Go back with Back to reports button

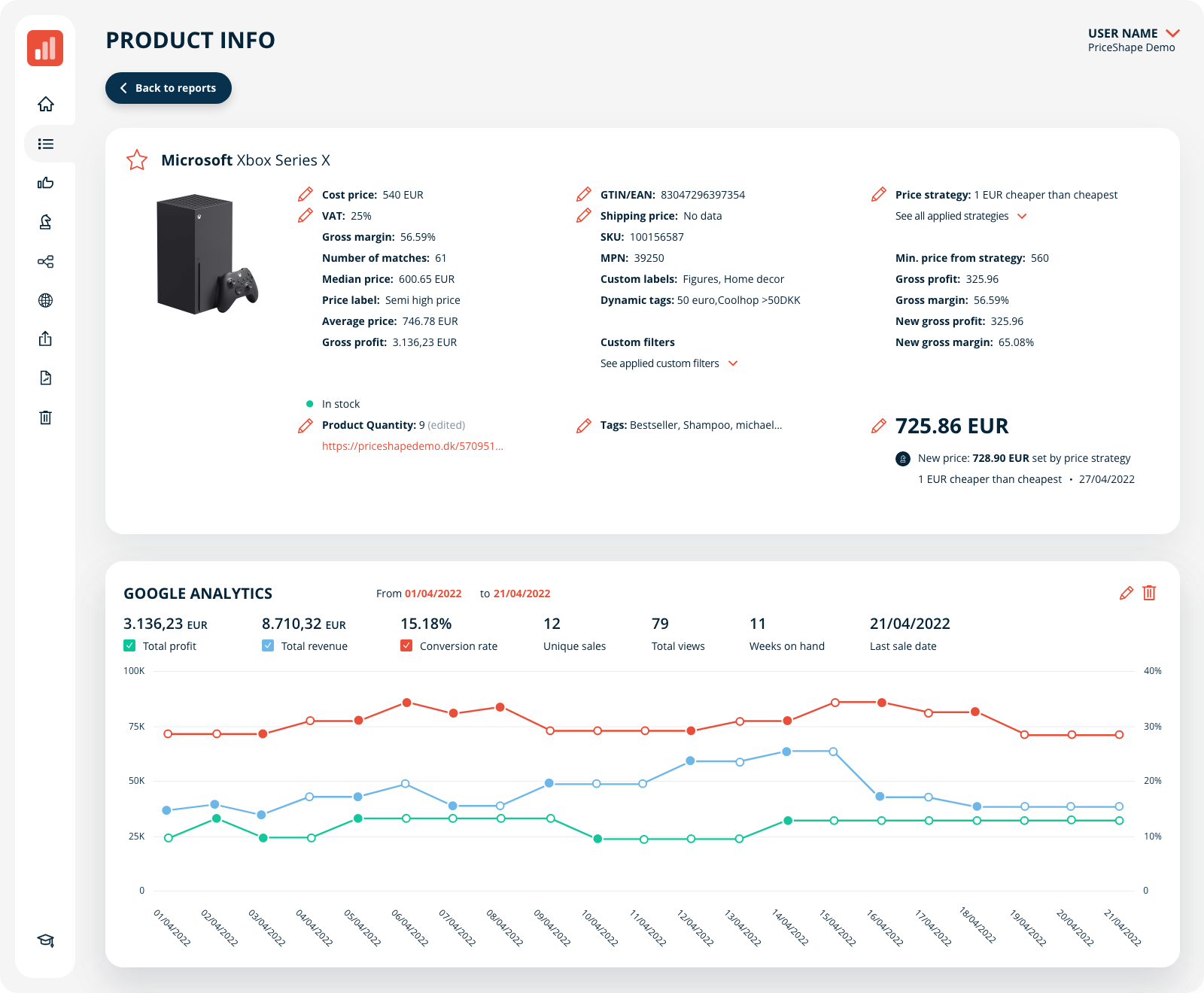[169, 88]
